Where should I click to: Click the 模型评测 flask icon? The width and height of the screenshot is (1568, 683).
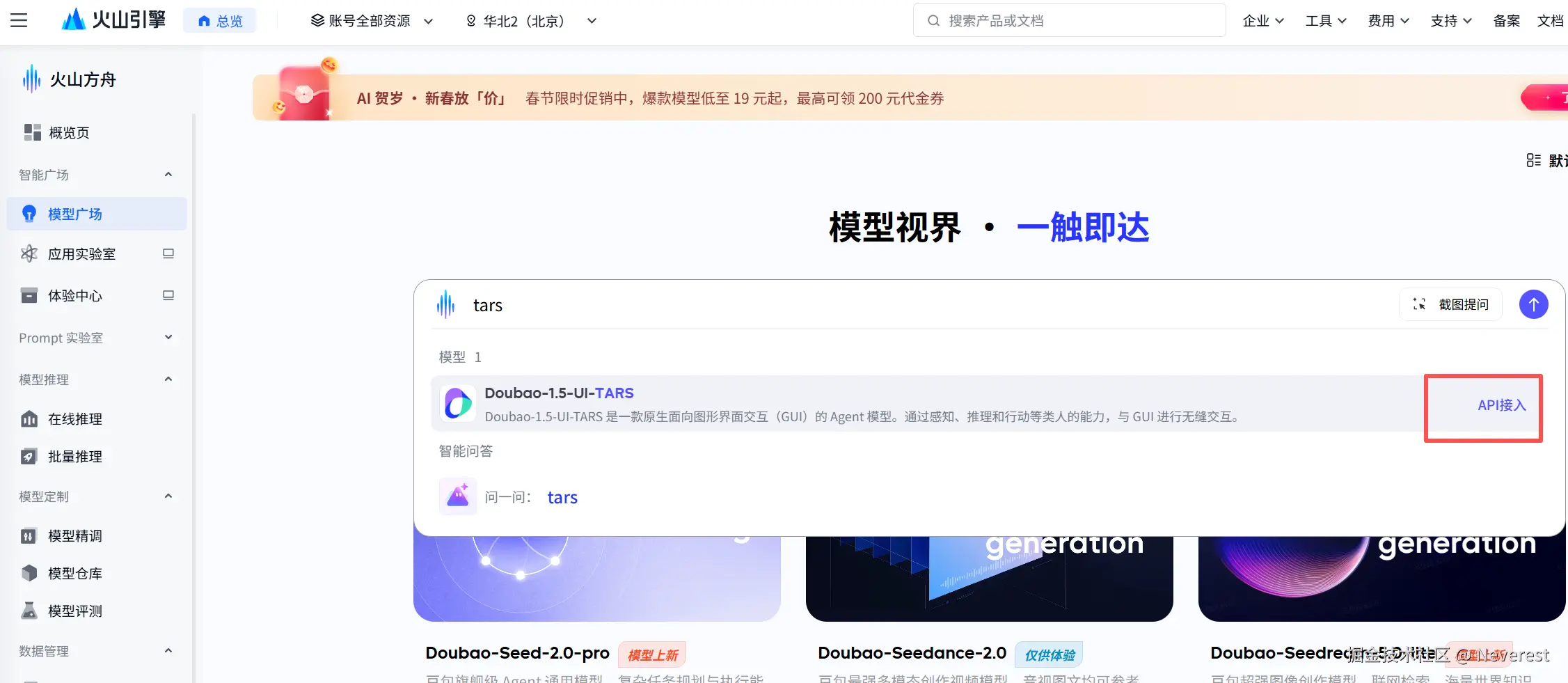coord(29,611)
